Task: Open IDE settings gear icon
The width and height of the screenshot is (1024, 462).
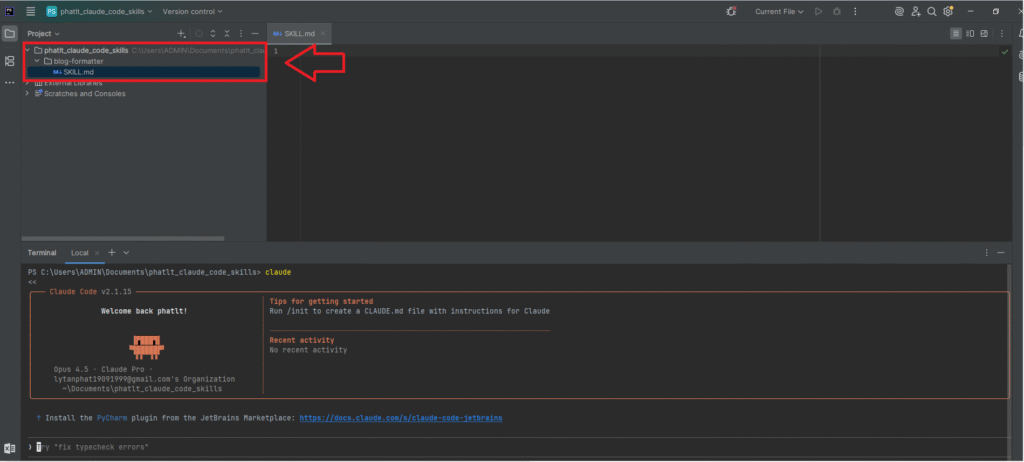Action: pos(949,11)
